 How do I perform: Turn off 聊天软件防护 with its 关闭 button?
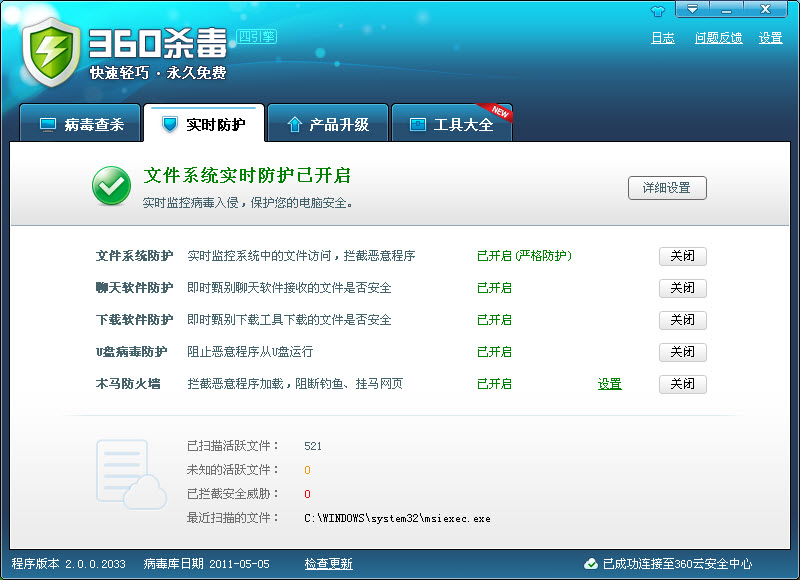pyautogui.click(x=683, y=288)
